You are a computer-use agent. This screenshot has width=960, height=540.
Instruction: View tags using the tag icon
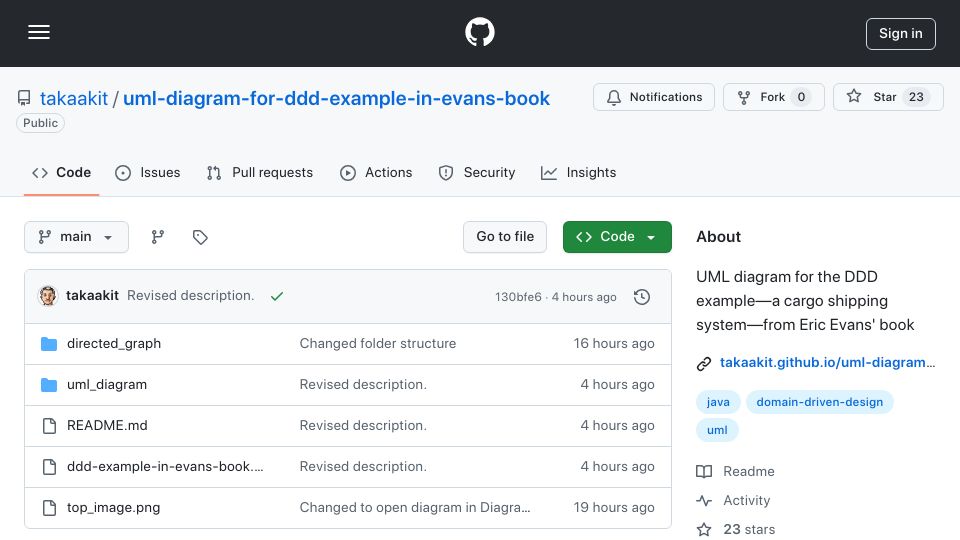(200, 237)
